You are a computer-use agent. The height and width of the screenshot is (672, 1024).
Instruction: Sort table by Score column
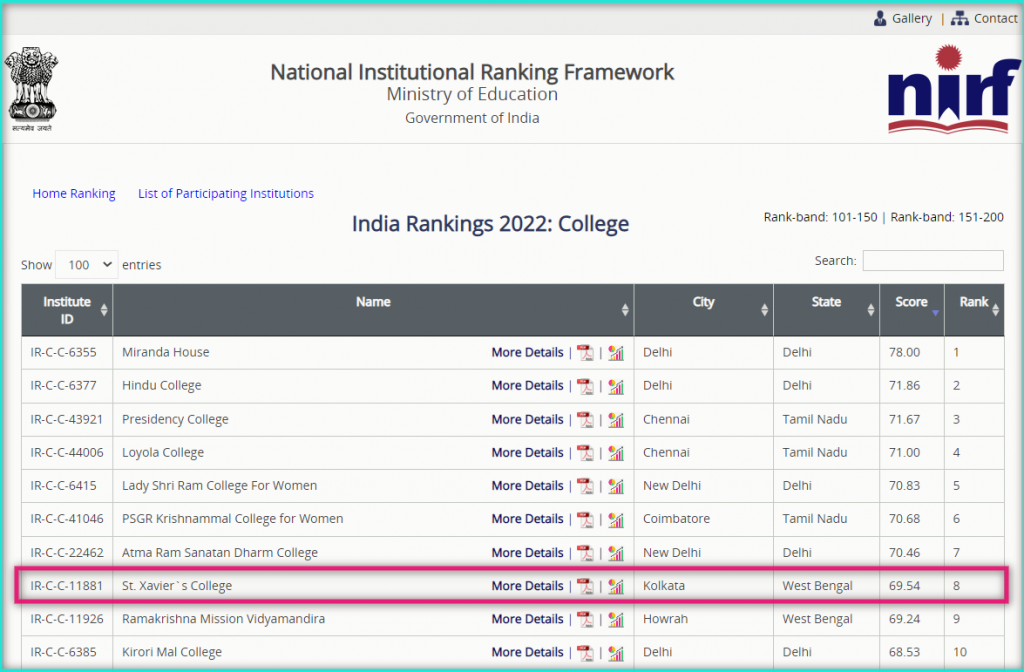point(912,310)
